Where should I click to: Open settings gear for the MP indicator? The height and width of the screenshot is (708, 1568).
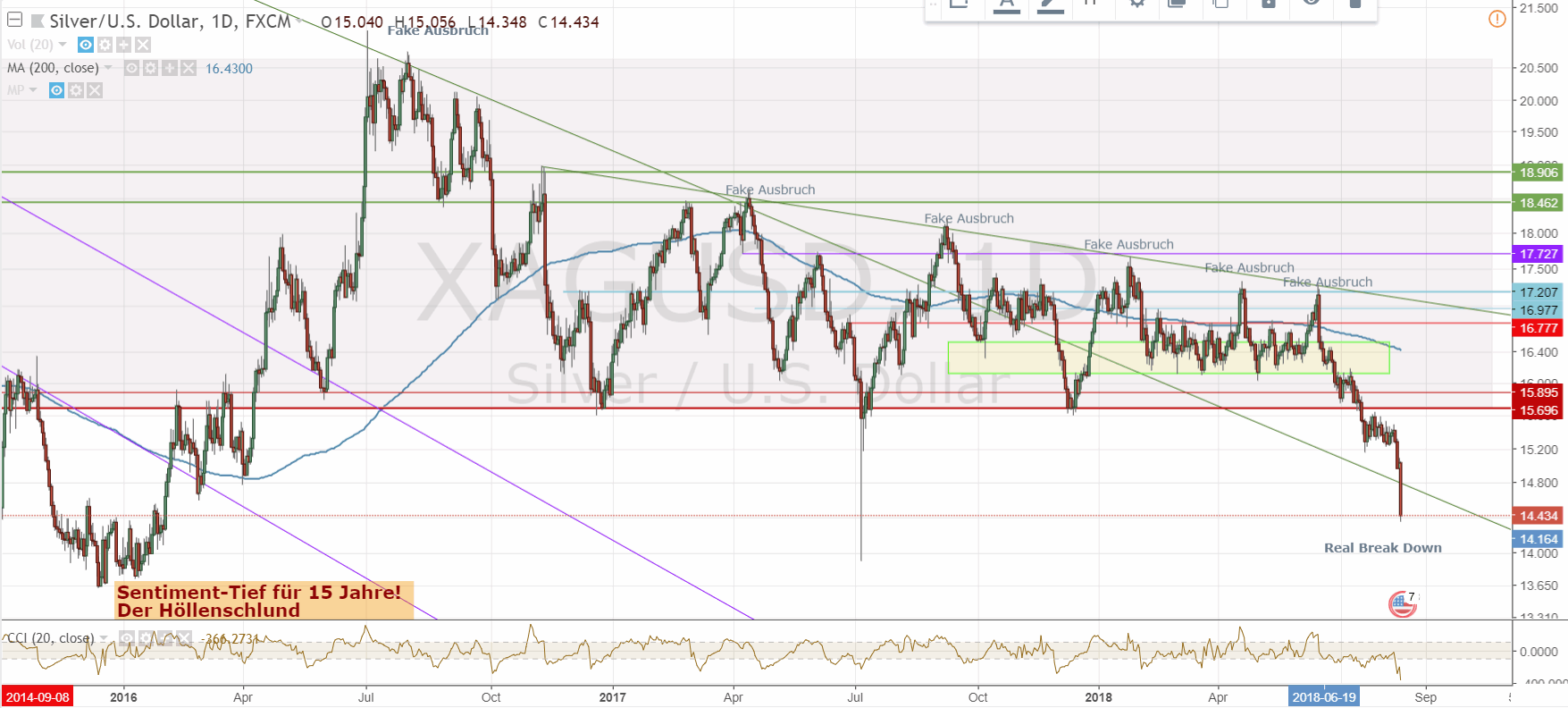tap(76, 90)
